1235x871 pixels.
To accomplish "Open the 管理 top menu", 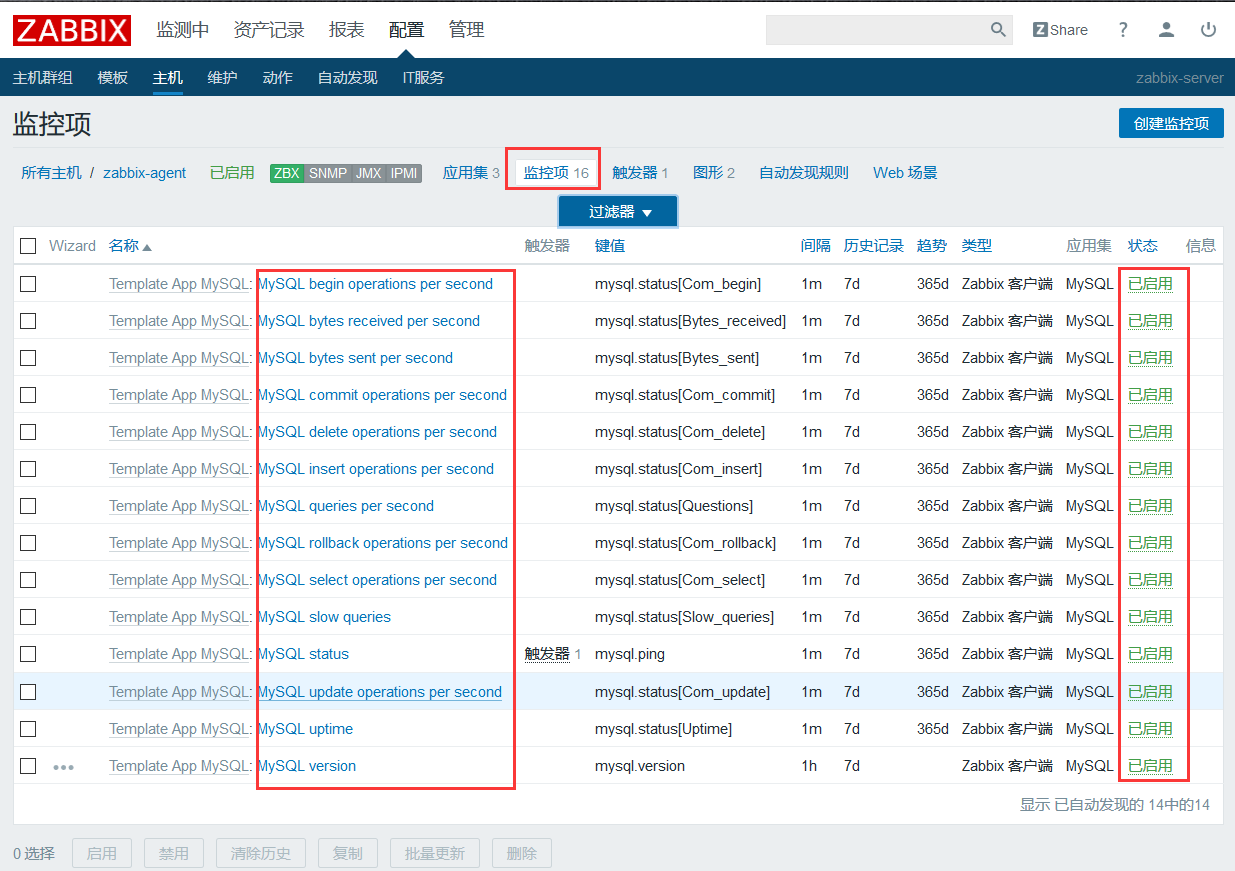I will (x=467, y=30).
